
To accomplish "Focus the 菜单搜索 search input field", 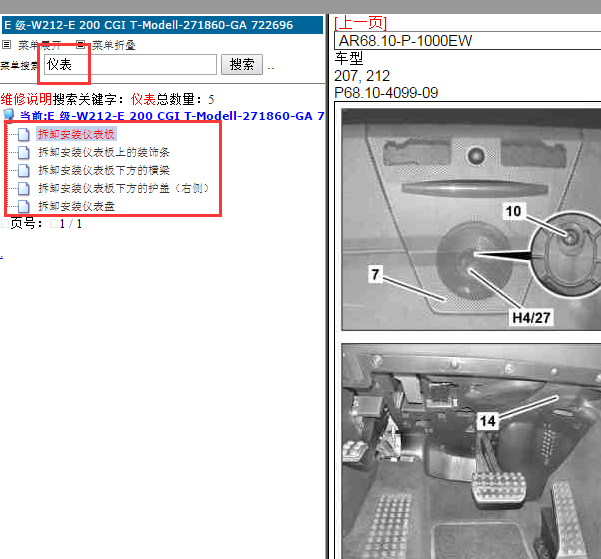I will (x=130, y=64).
